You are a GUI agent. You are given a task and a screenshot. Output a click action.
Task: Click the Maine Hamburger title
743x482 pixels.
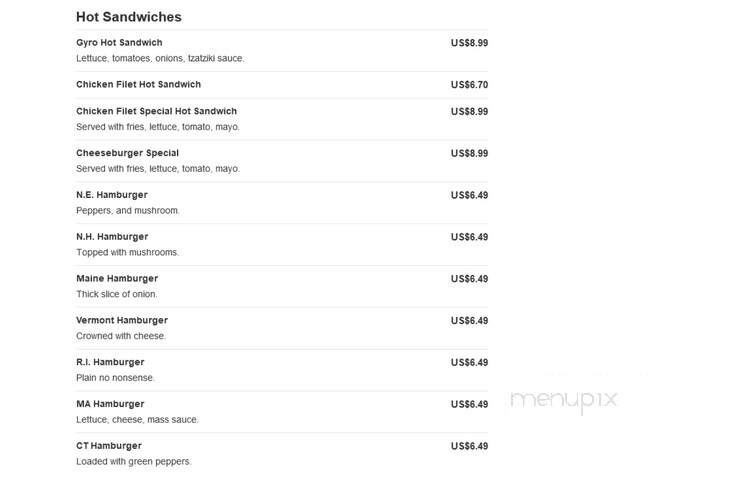(x=117, y=279)
